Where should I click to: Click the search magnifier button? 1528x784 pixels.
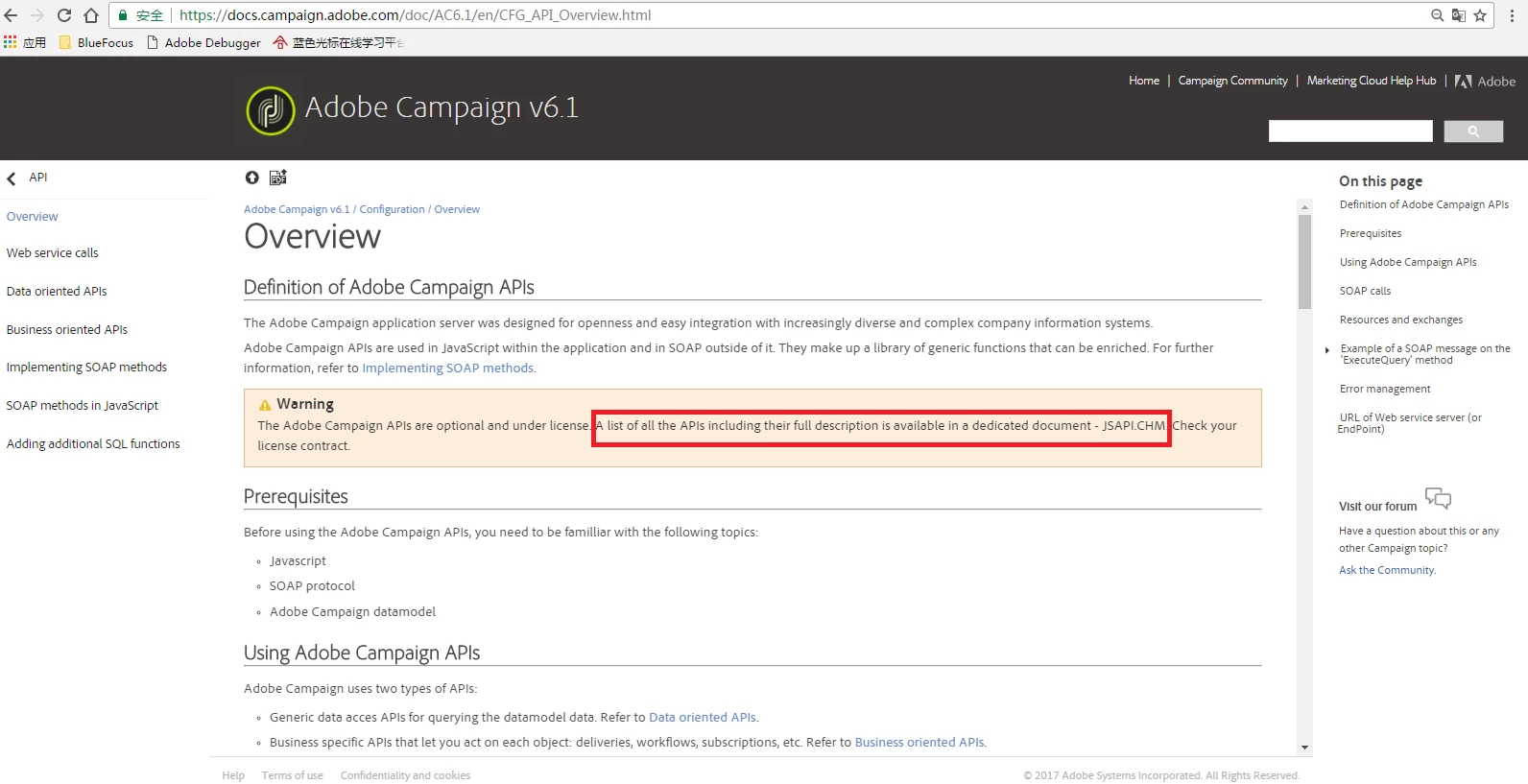[x=1473, y=131]
